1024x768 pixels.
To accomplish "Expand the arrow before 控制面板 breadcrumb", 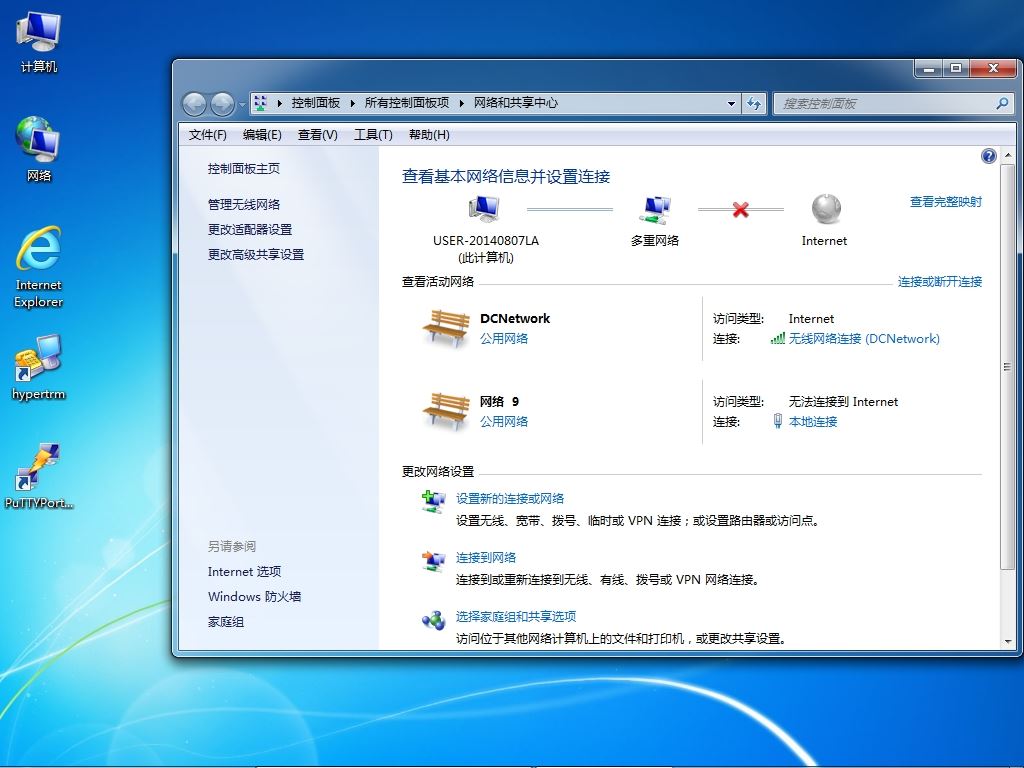I will (x=280, y=103).
